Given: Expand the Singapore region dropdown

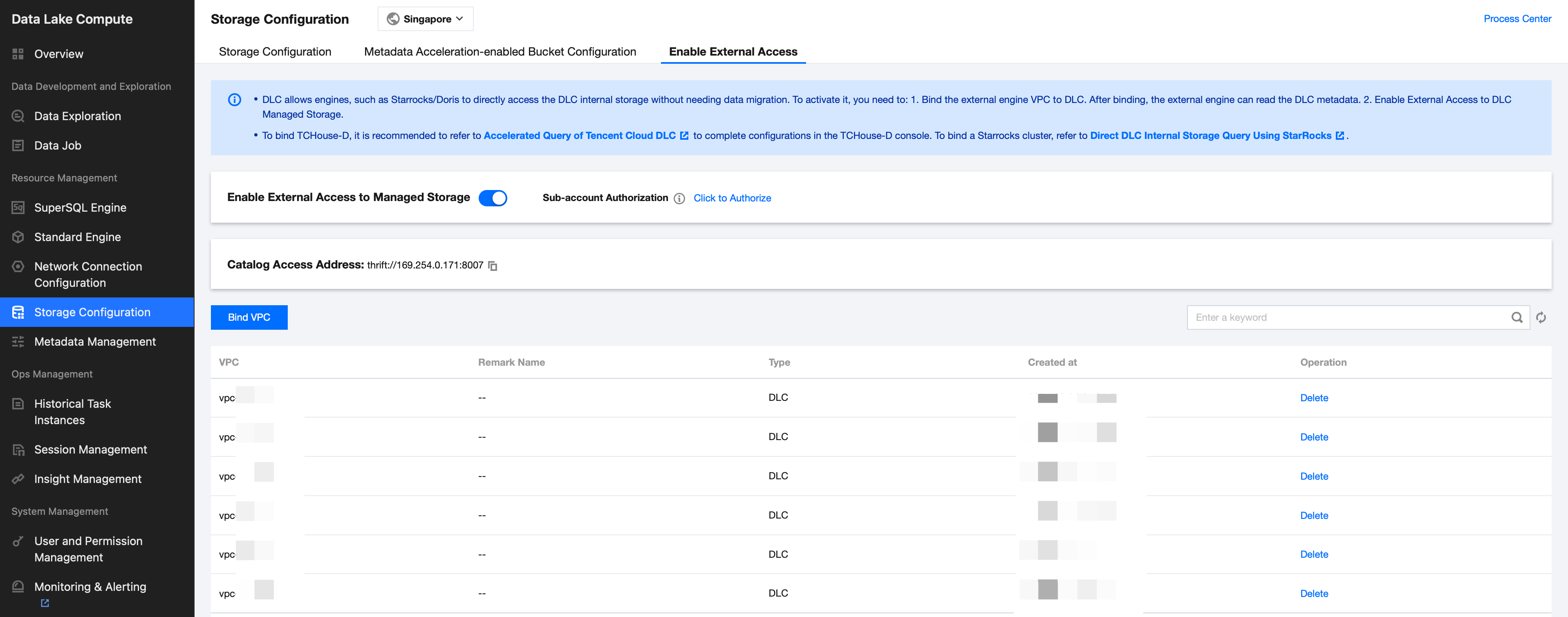Looking at the screenshot, I should click(x=426, y=19).
